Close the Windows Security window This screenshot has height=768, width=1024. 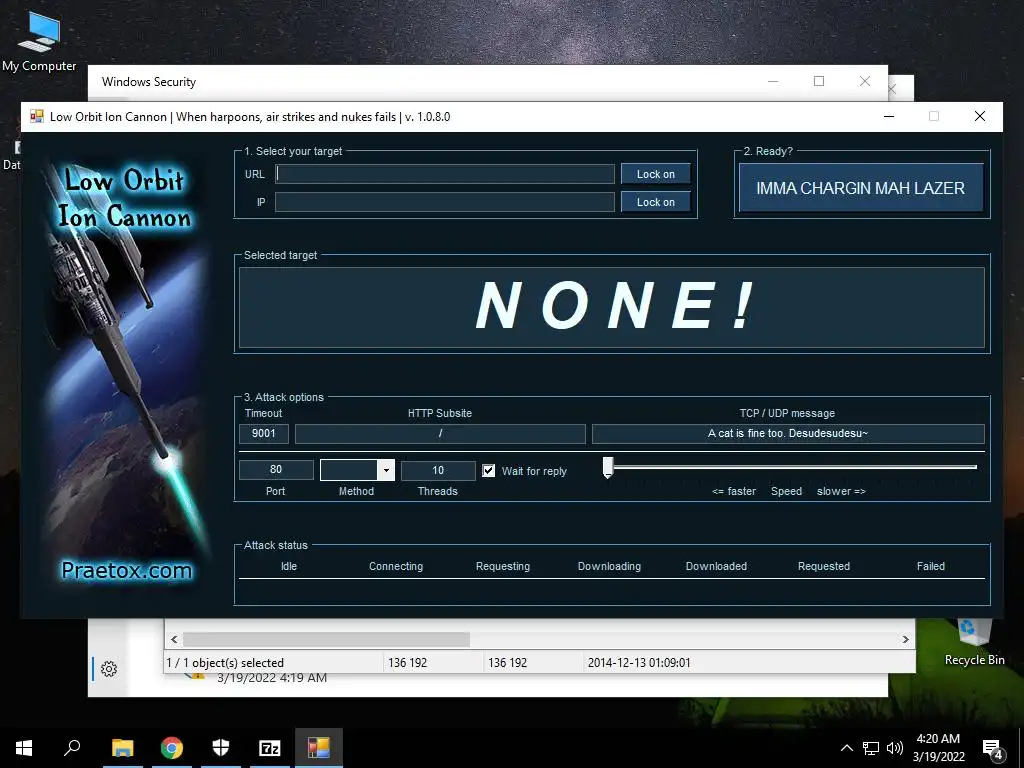click(865, 81)
